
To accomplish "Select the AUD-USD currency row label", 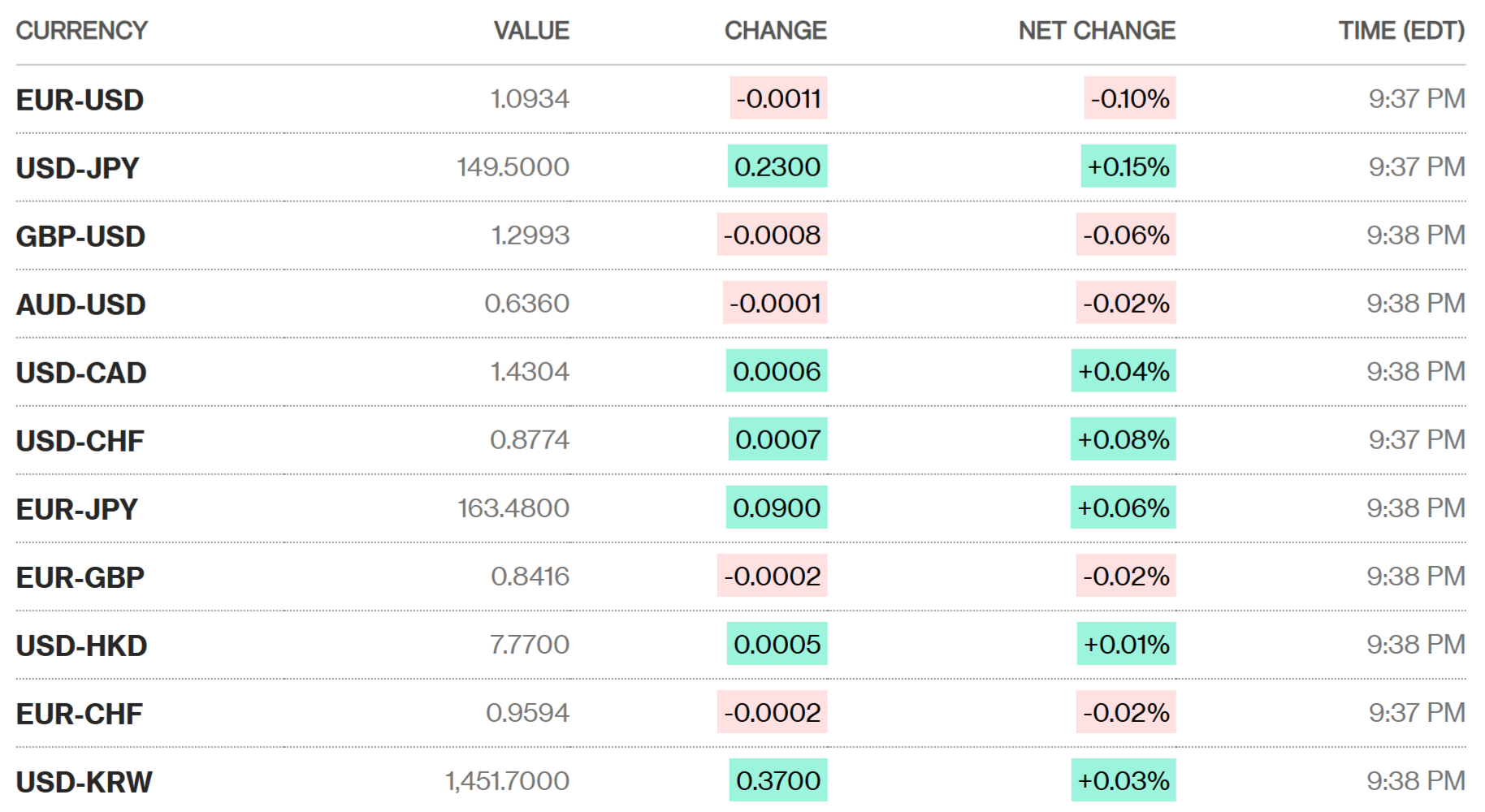I will 80,304.
